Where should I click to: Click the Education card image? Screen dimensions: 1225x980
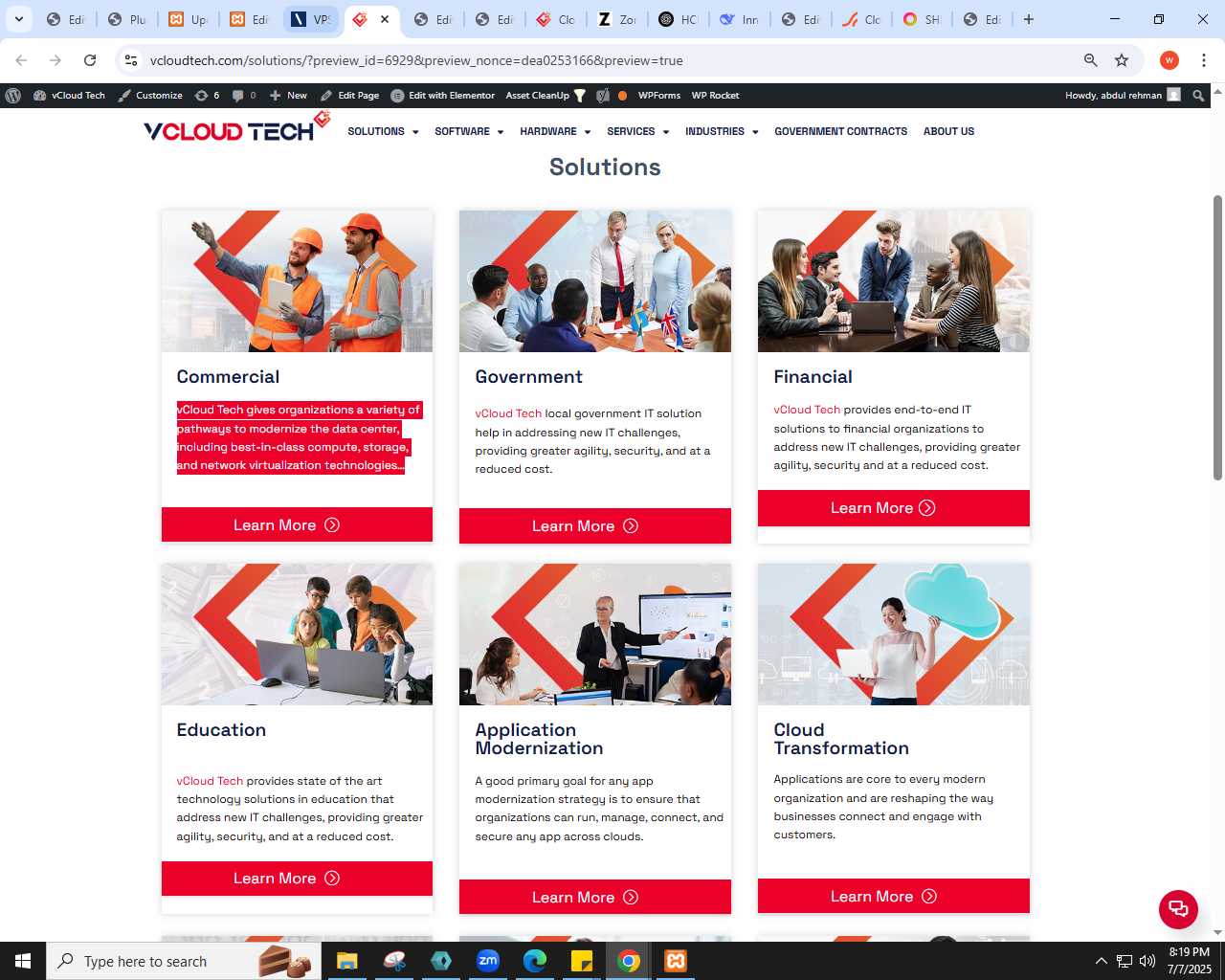(x=297, y=635)
